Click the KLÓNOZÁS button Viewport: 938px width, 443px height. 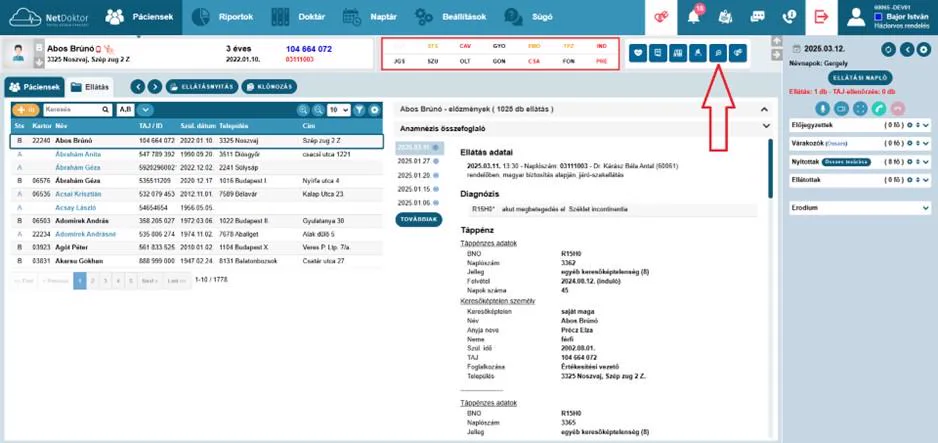tap(269, 87)
